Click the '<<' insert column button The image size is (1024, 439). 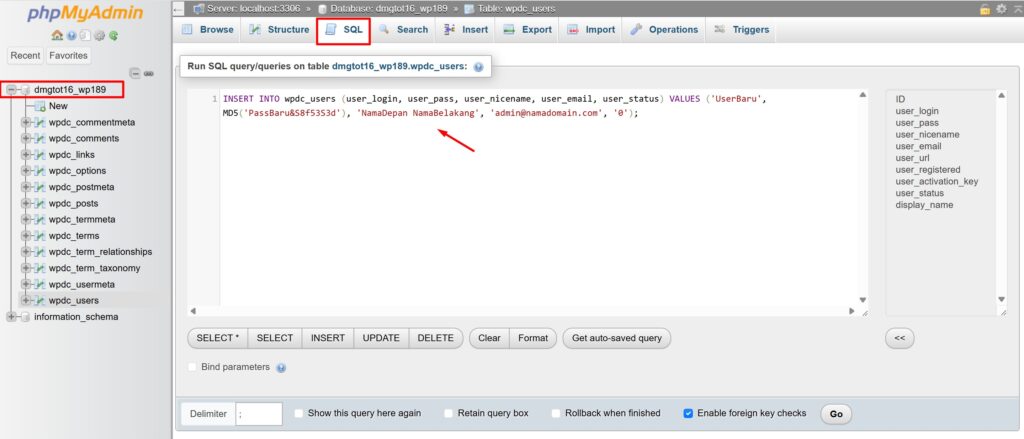tap(899, 338)
